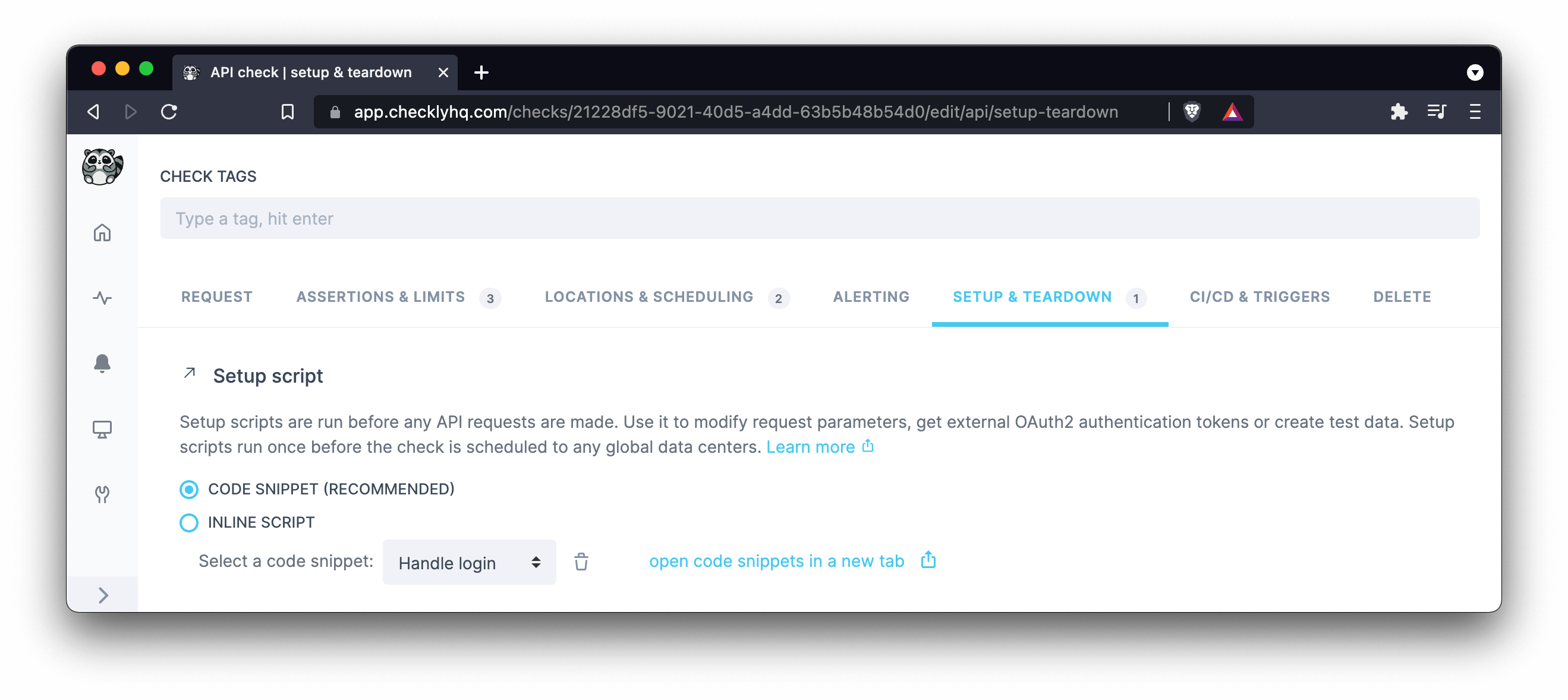The width and height of the screenshot is (1568, 700).
Task: Select Handle login from snippet dropdown
Action: (x=469, y=561)
